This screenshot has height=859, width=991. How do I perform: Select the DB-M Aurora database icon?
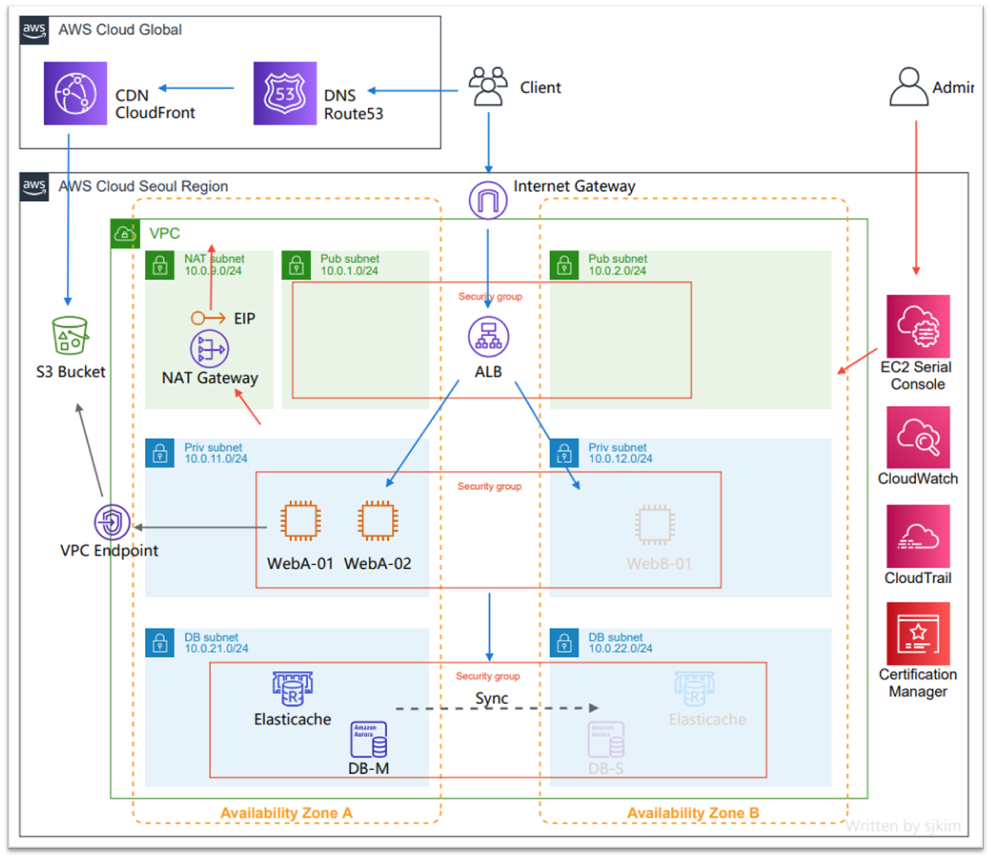coord(368,739)
